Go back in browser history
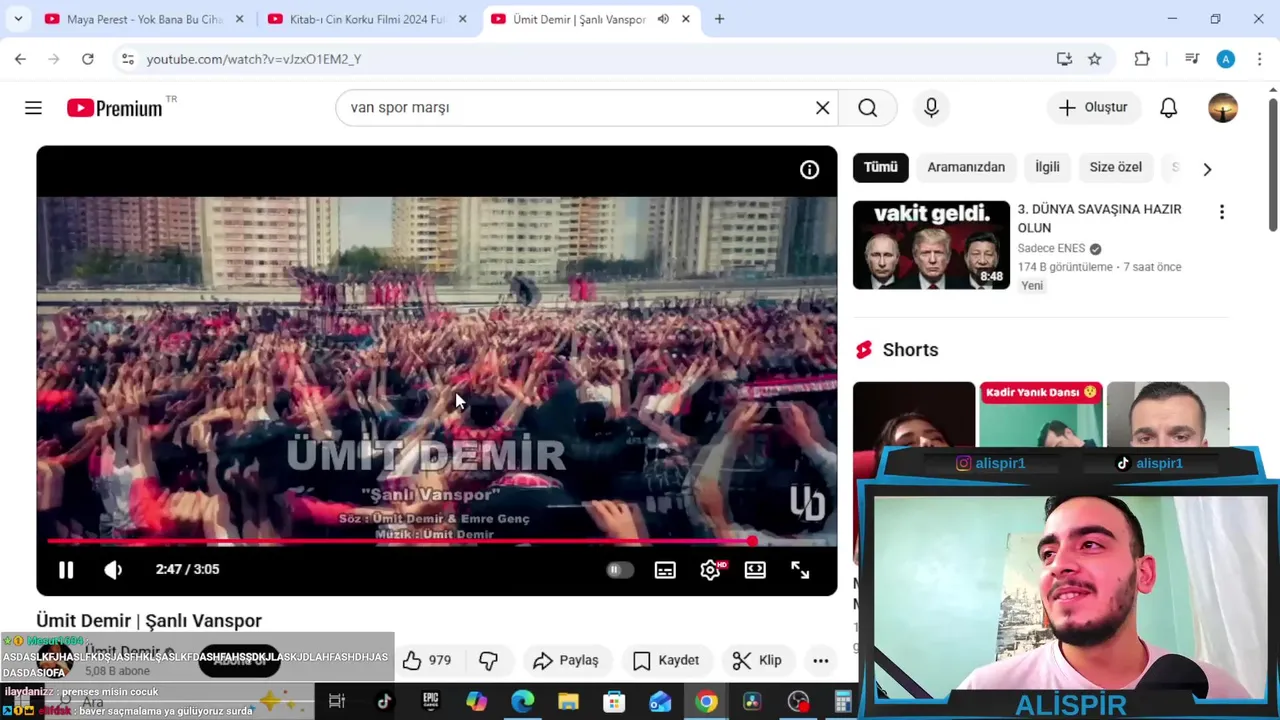Screen dimensions: 1280x720 click(x=20, y=59)
